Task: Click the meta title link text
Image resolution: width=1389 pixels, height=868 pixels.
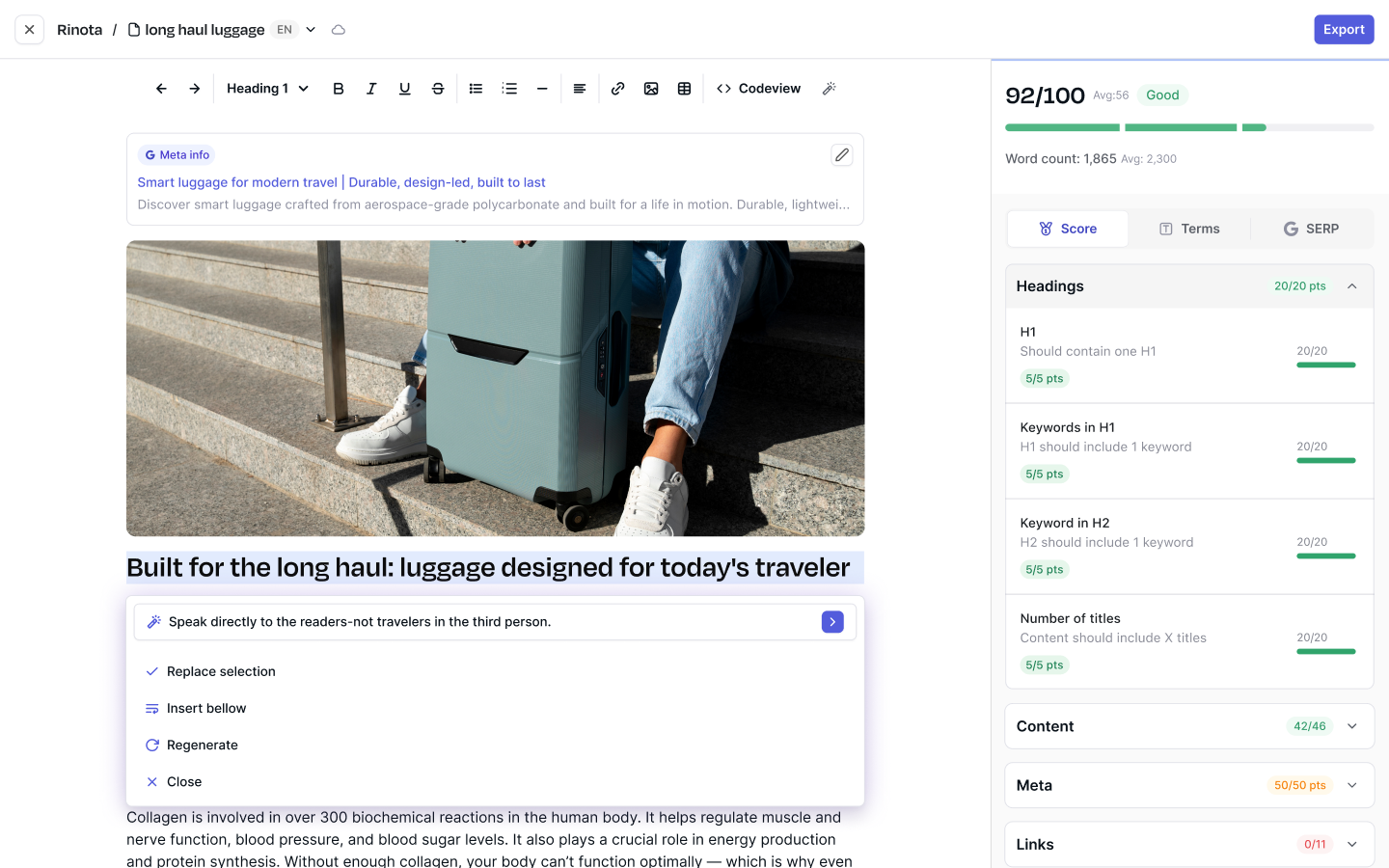Action: point(341,182)
